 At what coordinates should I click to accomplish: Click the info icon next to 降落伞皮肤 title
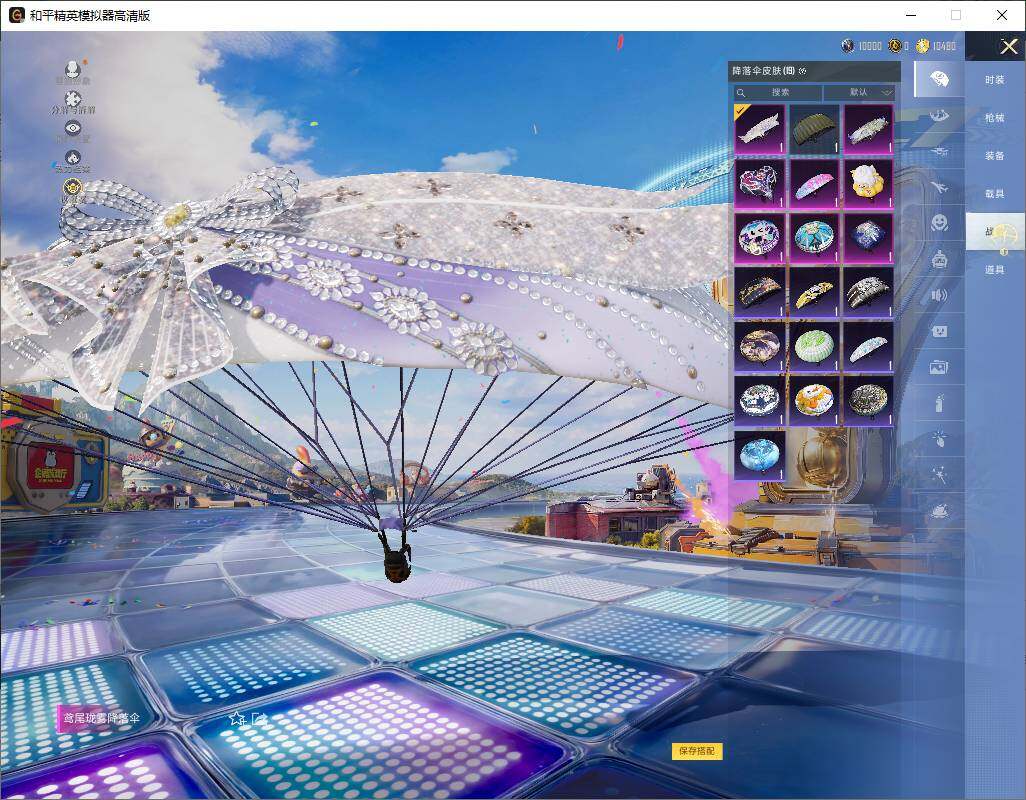[803, 71]
